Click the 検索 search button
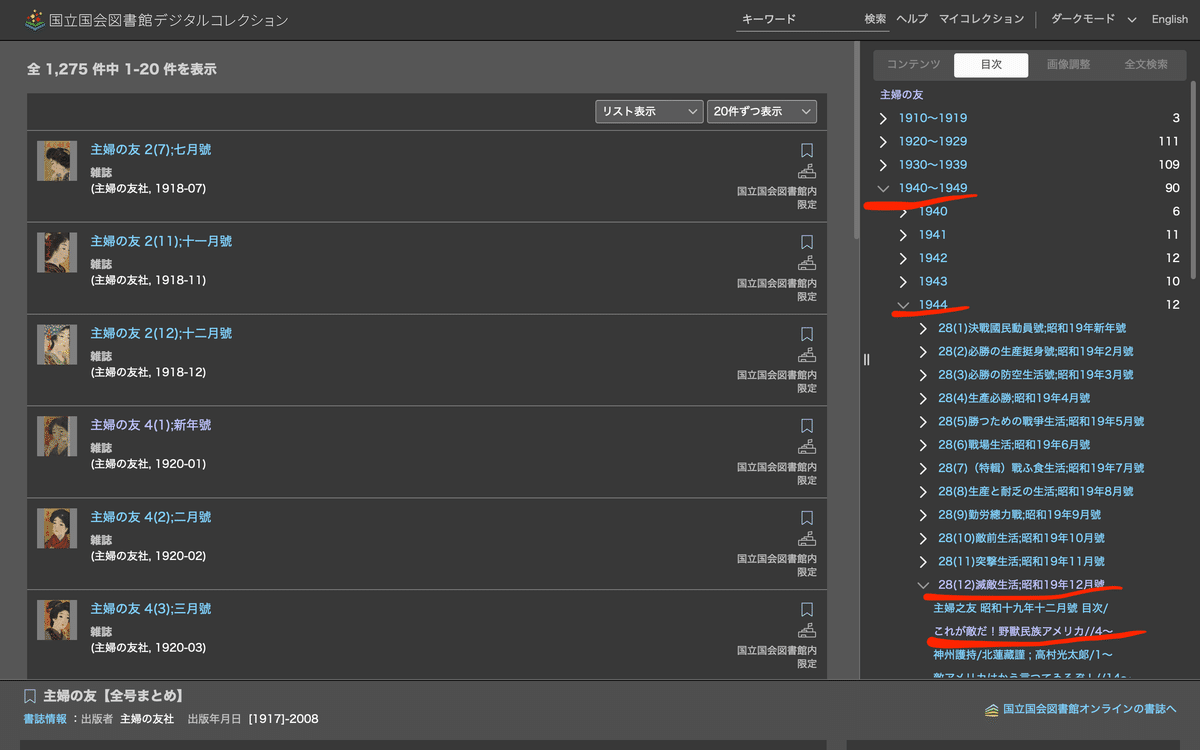1200x750 pixels. [x=875, y=19]
